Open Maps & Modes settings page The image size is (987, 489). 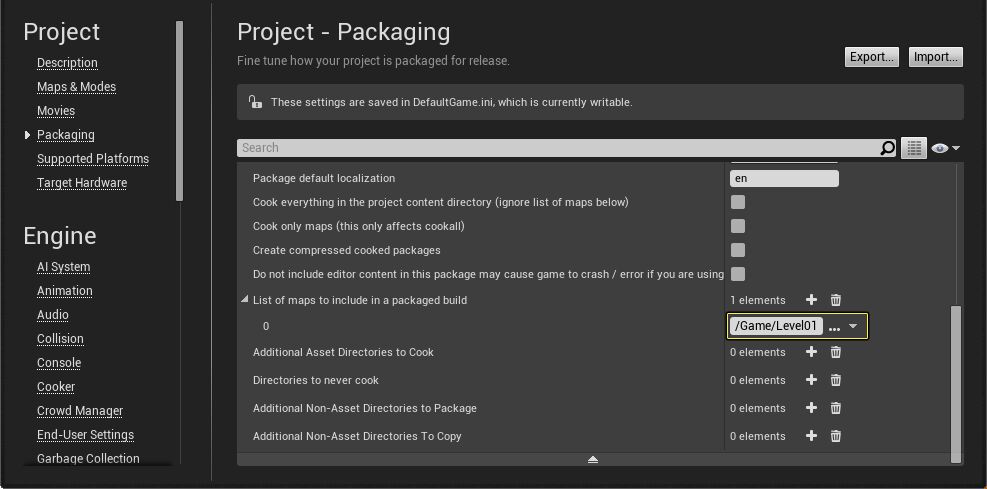click(x=76, y=87)
